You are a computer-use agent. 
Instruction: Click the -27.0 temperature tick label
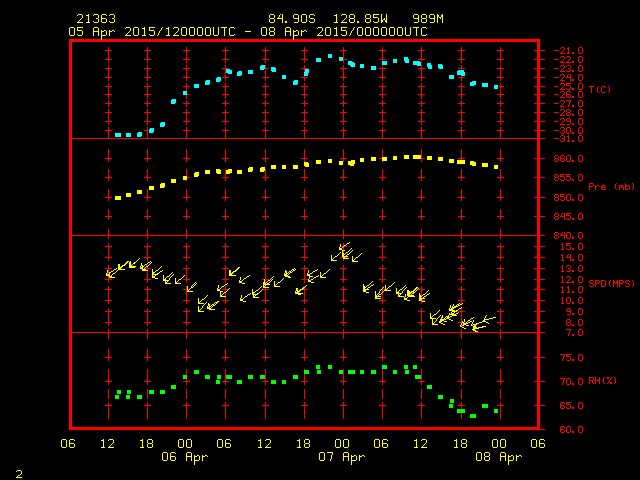click(x=568, y=104)
